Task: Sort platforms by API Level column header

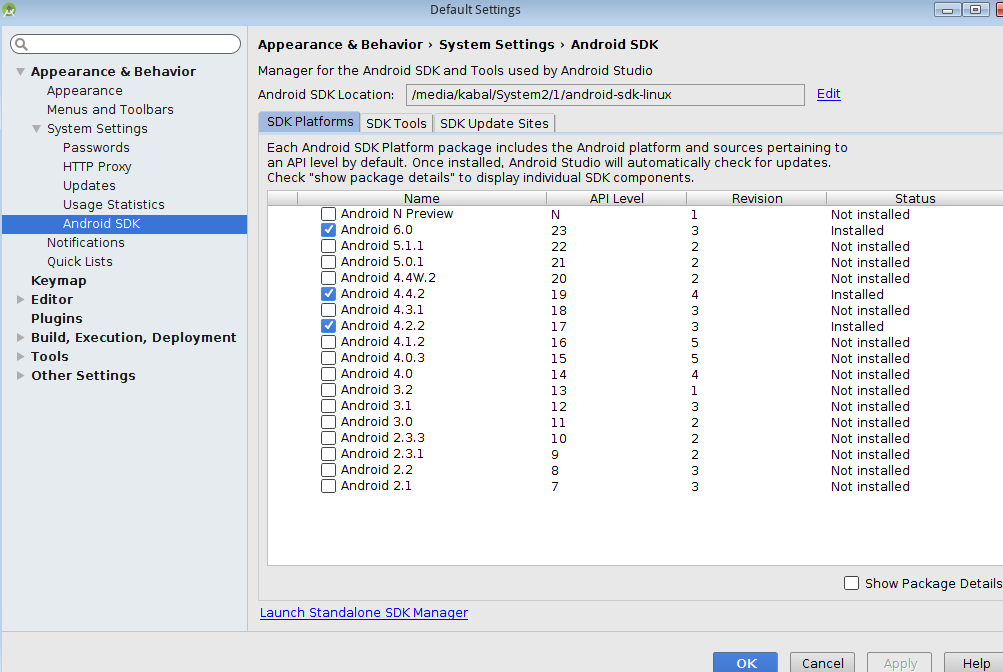Action: 616,198
